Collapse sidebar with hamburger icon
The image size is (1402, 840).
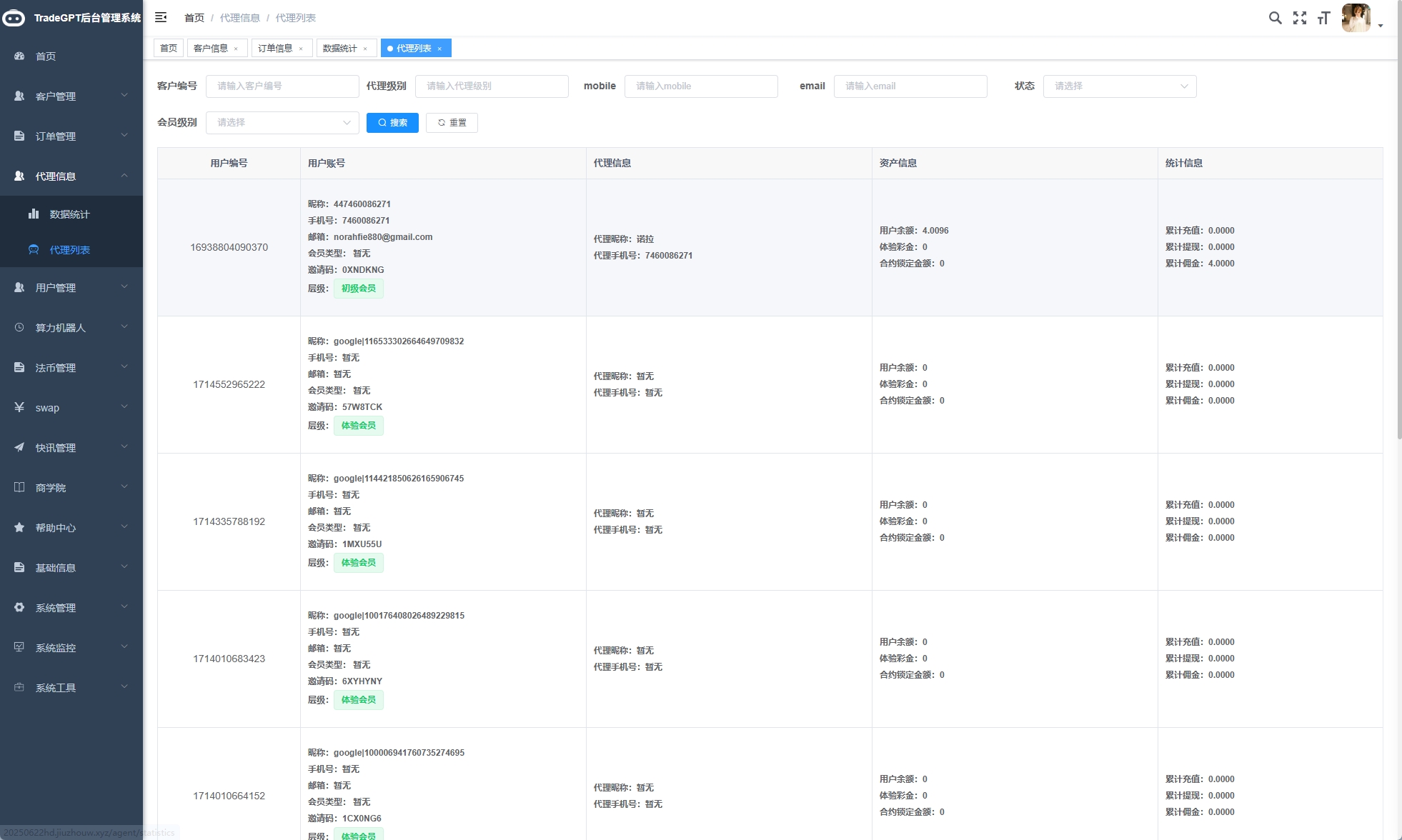click(161, 17)
